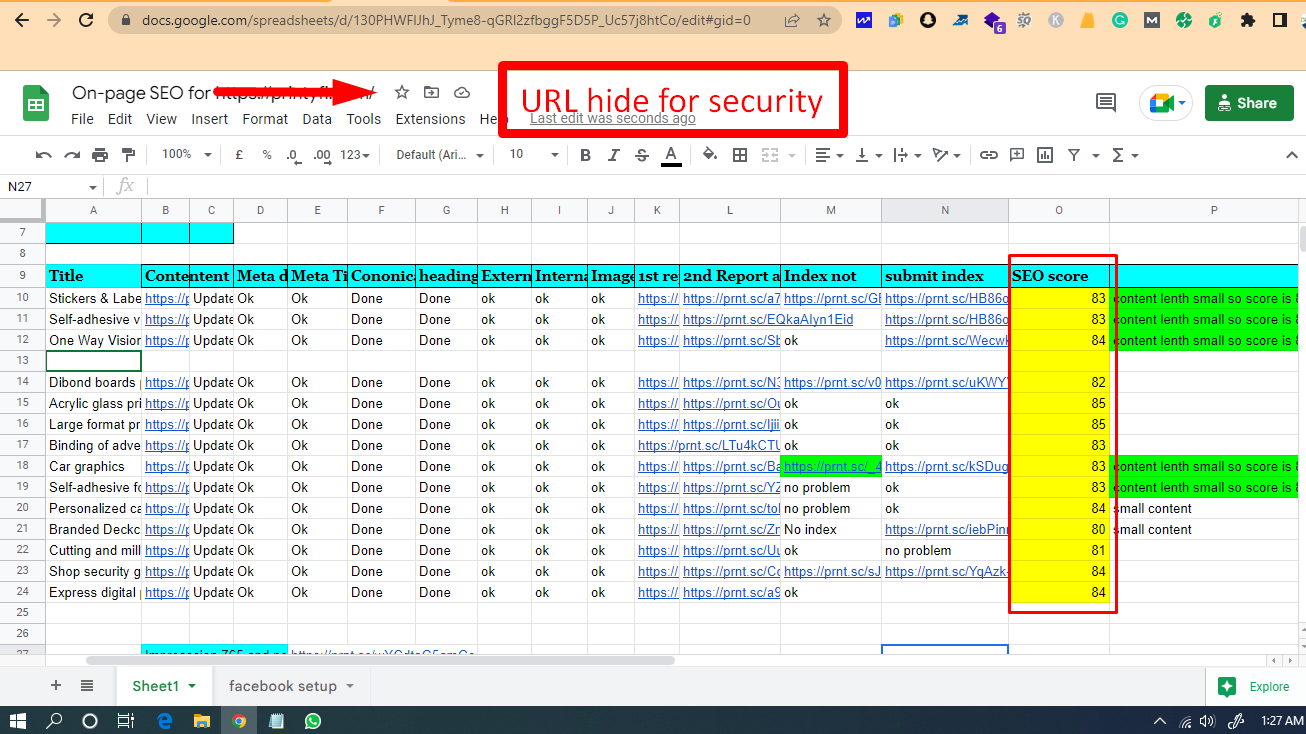Star this spreadsheet document

(402, 93)
